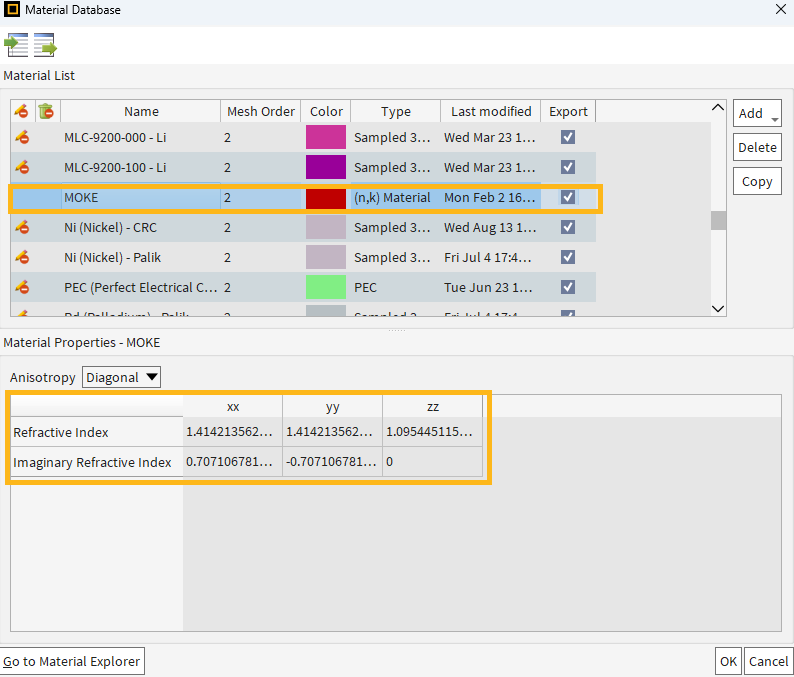Edit the xx Refractive Index value

[232, 432]
